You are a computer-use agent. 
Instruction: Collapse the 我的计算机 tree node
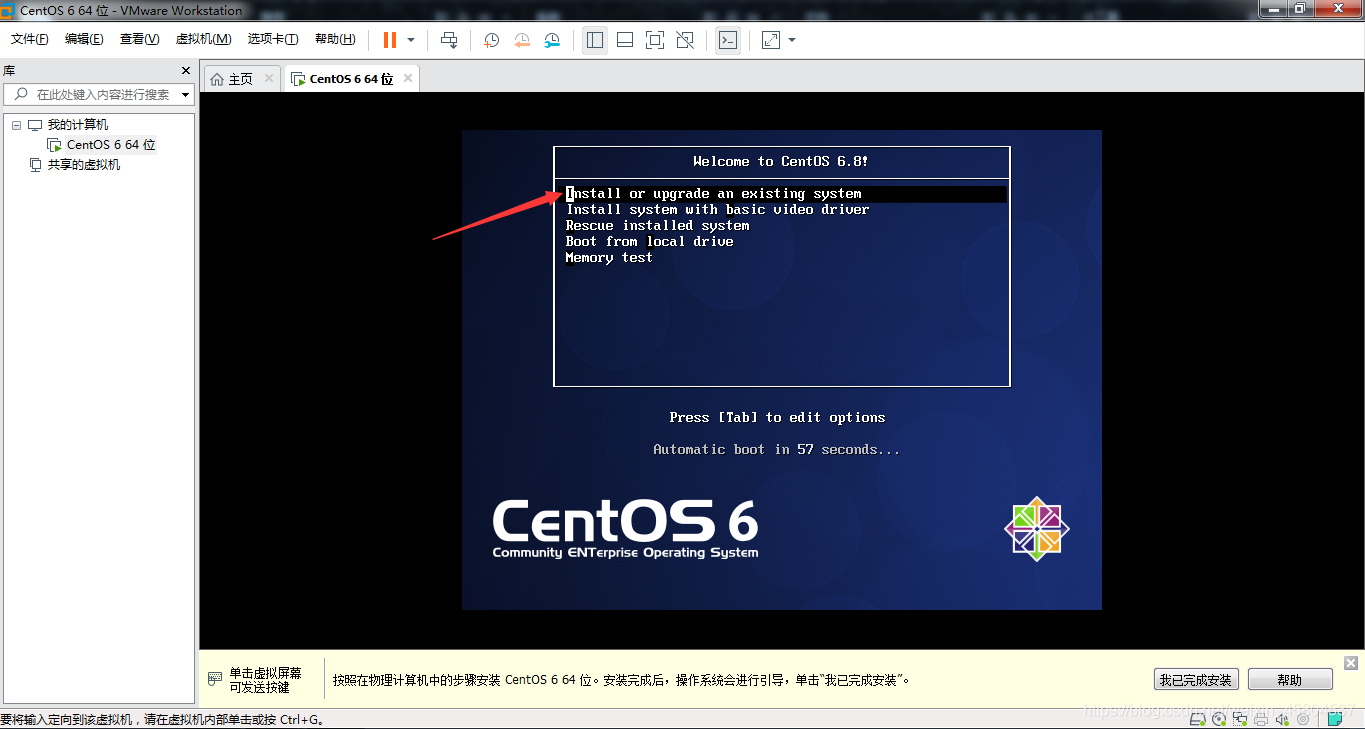click(16, 125)
